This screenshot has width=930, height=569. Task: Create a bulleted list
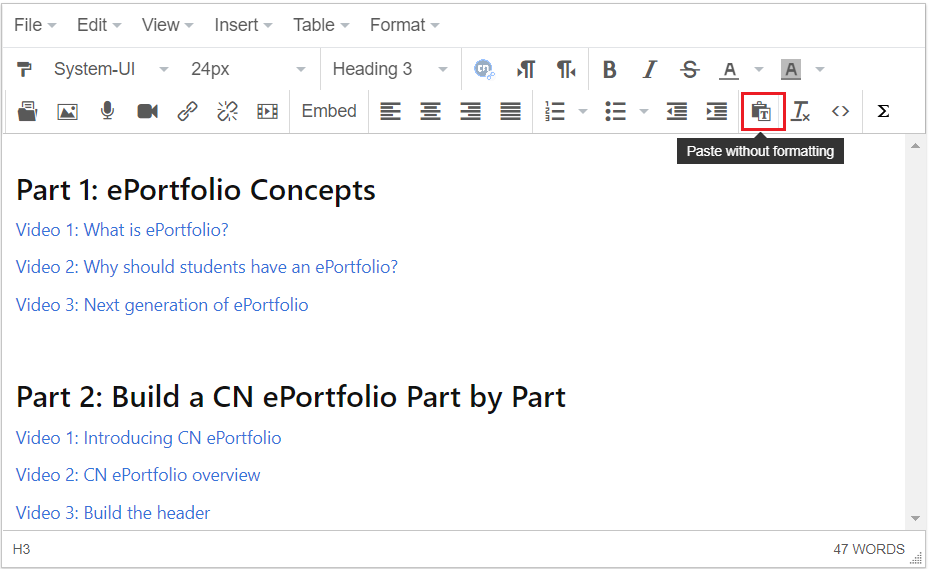(616, 111)
